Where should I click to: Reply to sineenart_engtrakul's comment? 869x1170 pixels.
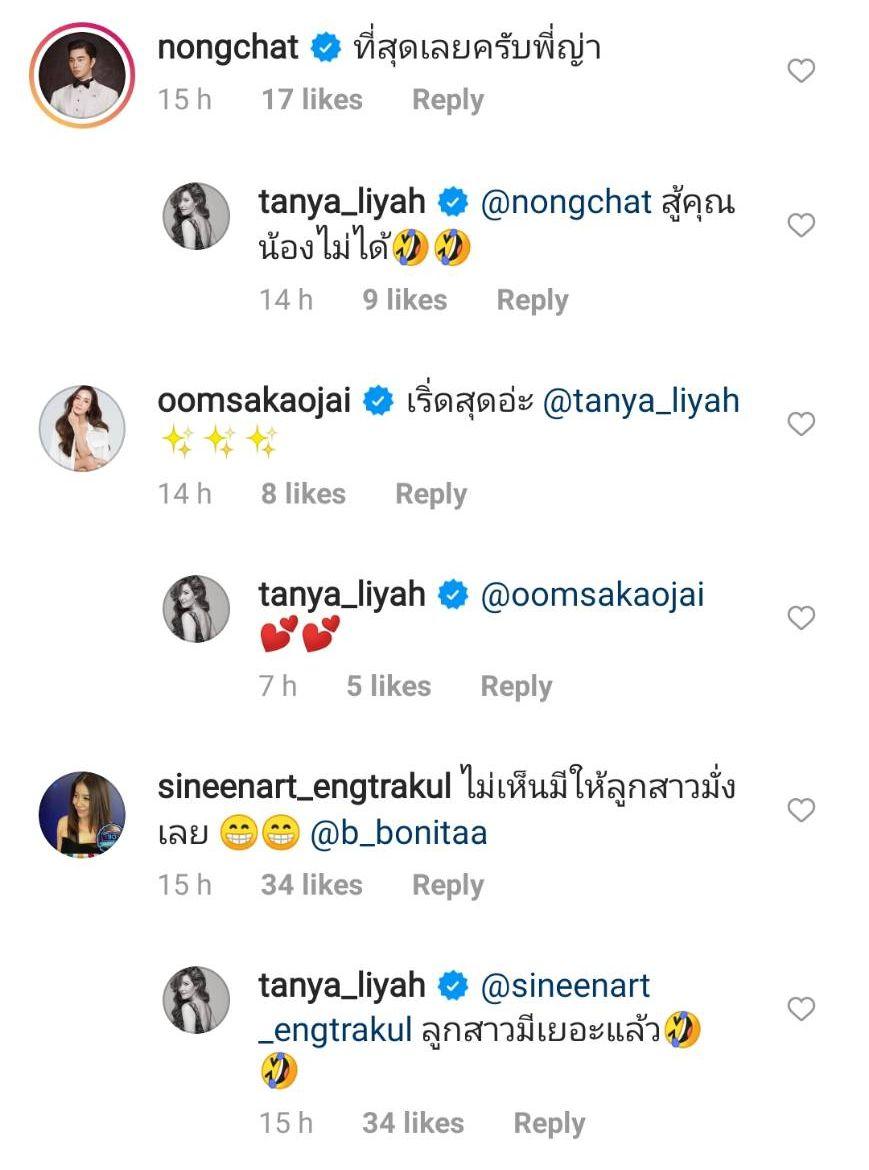[447, 885]
